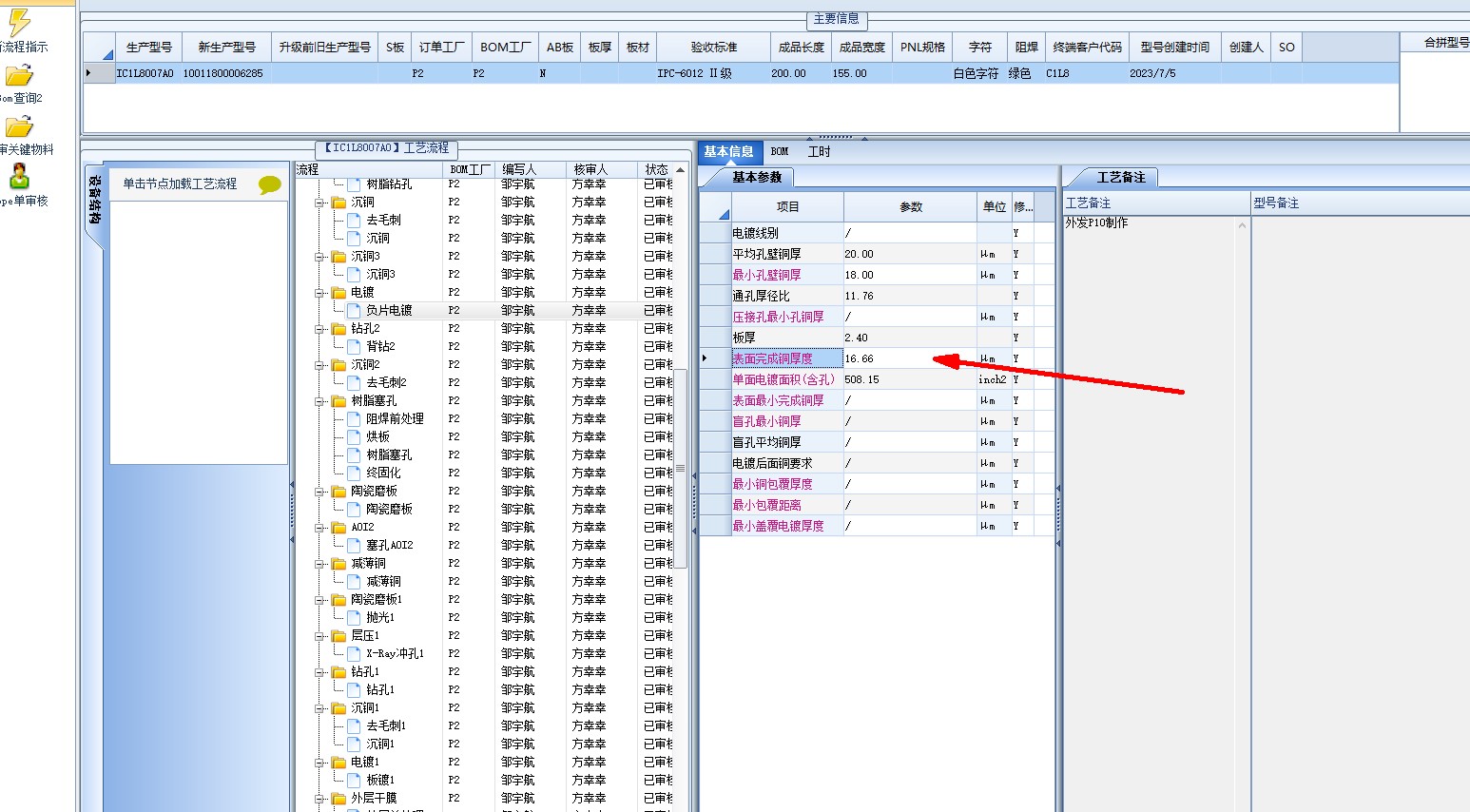Switch to the 工时 tab

tap(819, 152)
